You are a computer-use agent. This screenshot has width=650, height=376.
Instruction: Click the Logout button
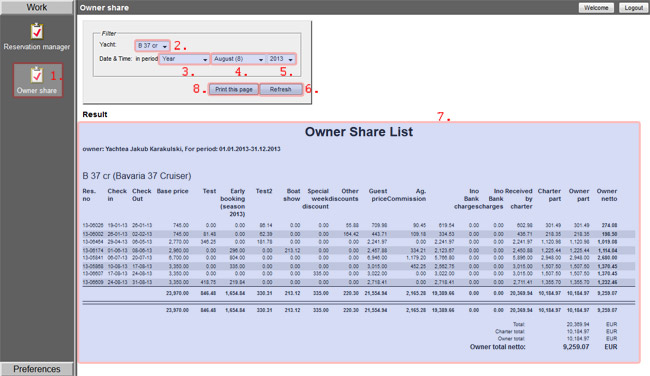(x=633, y=8)
